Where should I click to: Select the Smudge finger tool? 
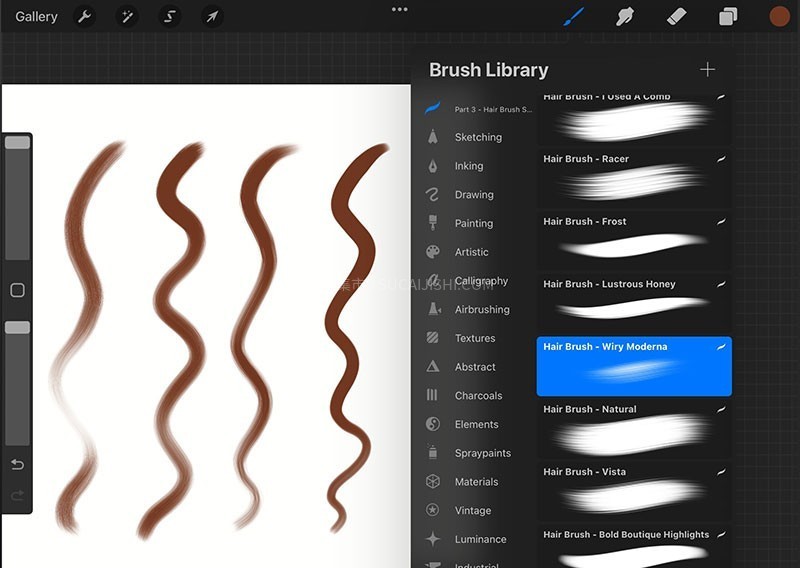tap(625, 17)
